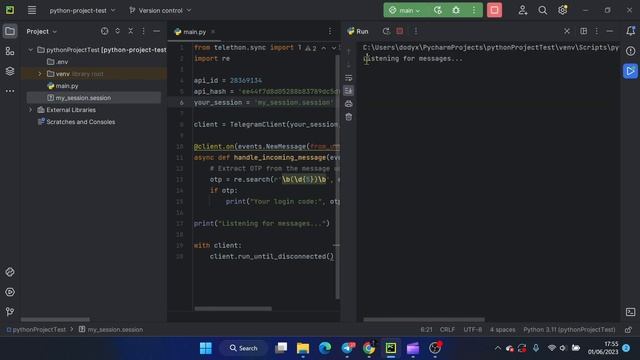Open Git tool window in the left sidebar

point(10,312)
